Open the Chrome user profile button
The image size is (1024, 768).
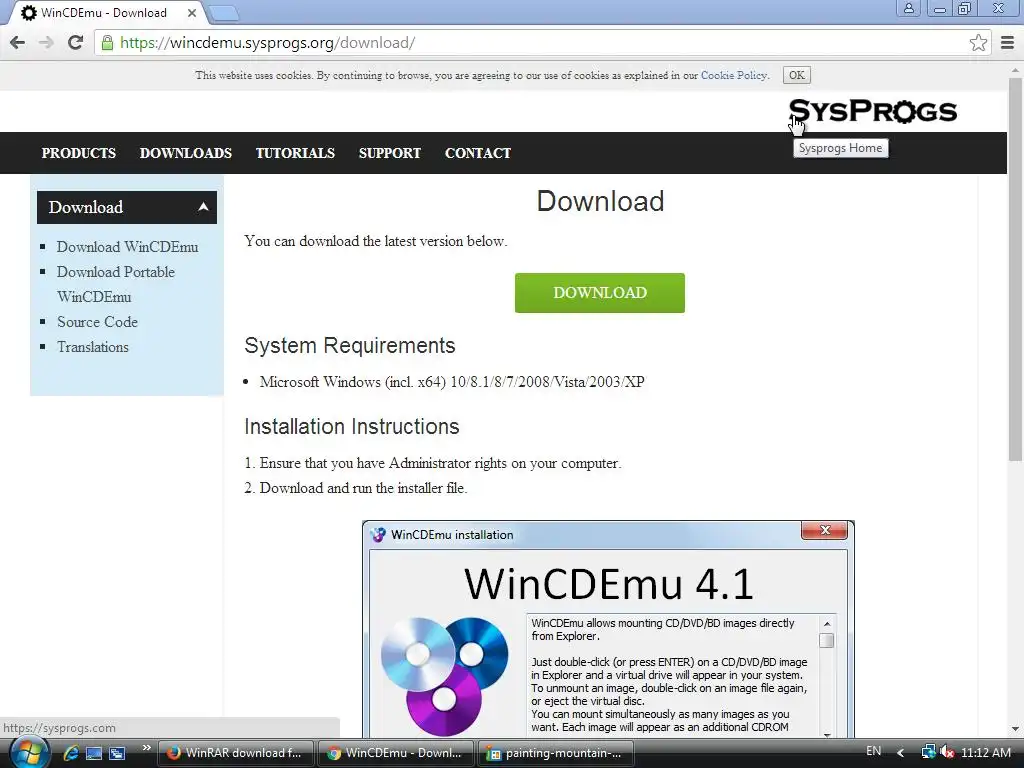pos(908,8)
